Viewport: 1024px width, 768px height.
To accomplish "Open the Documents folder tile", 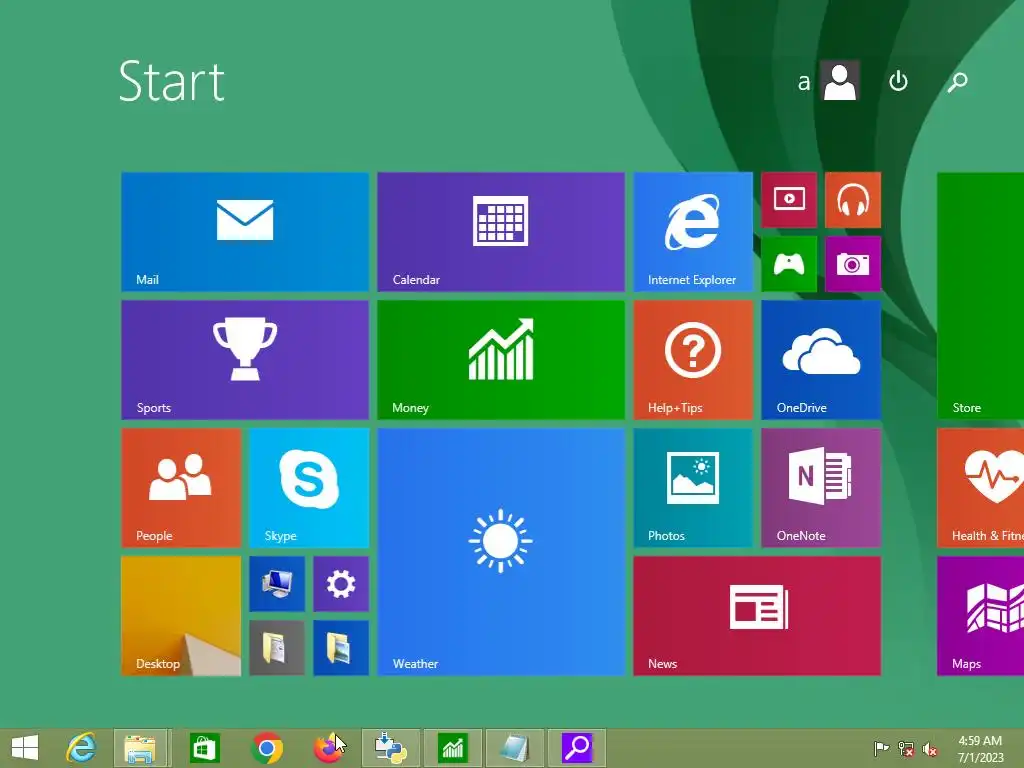I will (x=277, y=648).
